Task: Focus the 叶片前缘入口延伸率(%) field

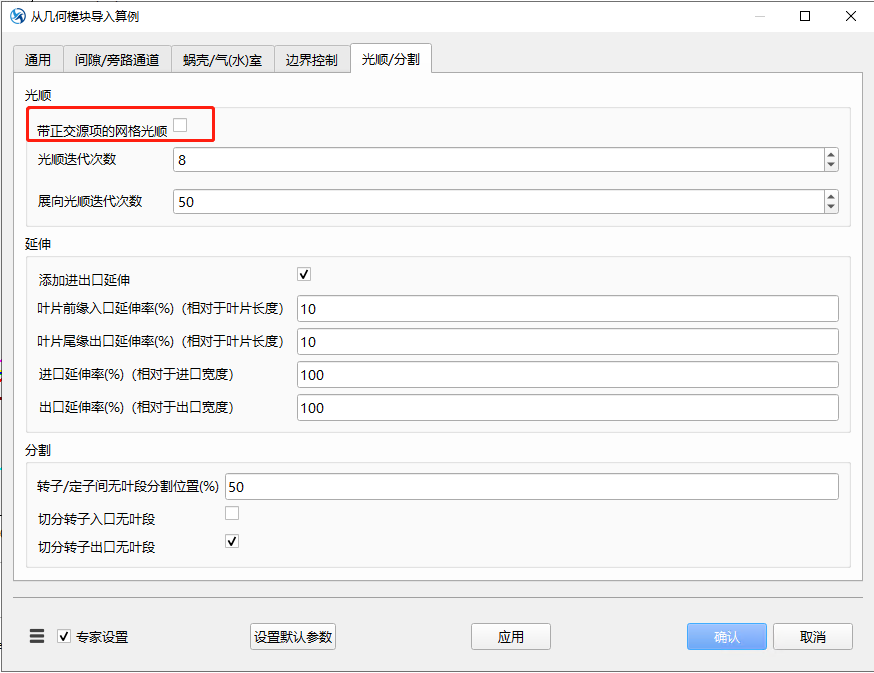Action: (x=567, y=309)
